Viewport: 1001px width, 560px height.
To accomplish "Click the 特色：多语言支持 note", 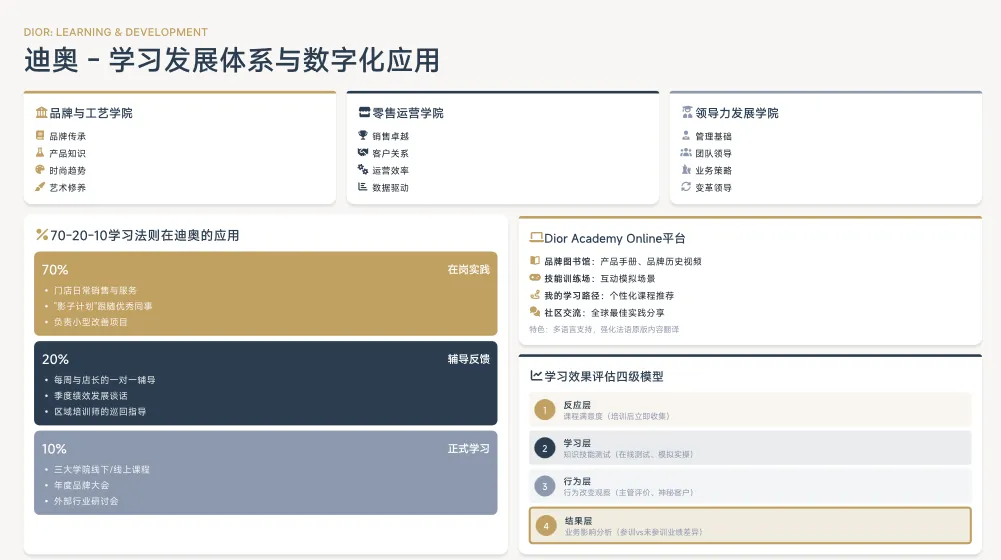I will pyautogui.click(x=604, y=329).
